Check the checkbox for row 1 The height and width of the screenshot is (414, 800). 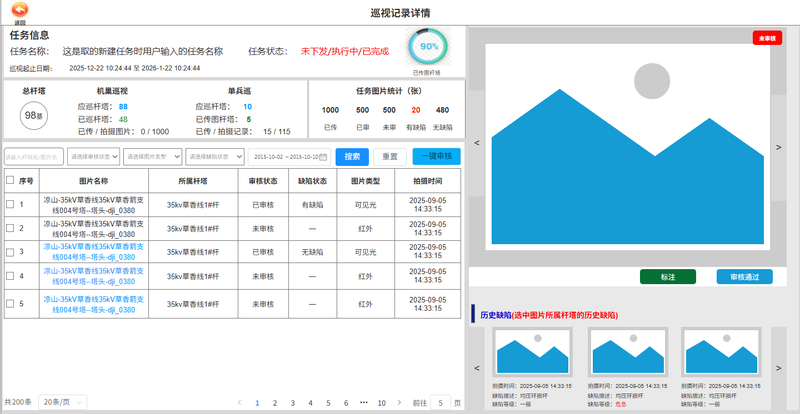tap(10, 205)
